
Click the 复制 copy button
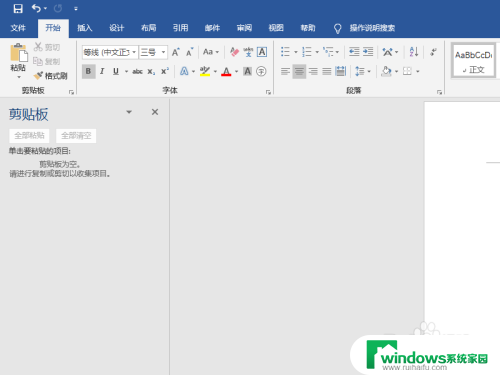(x=47, y=62)
